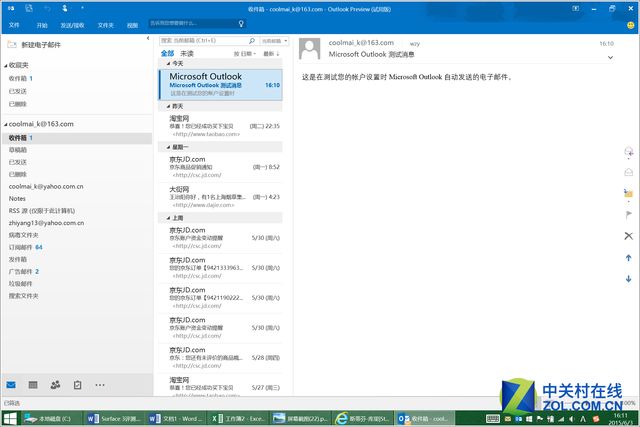The image size is (640, 427).
Task: Click the lightbulb icon in Tell Me box
Action: pos(241,24)
